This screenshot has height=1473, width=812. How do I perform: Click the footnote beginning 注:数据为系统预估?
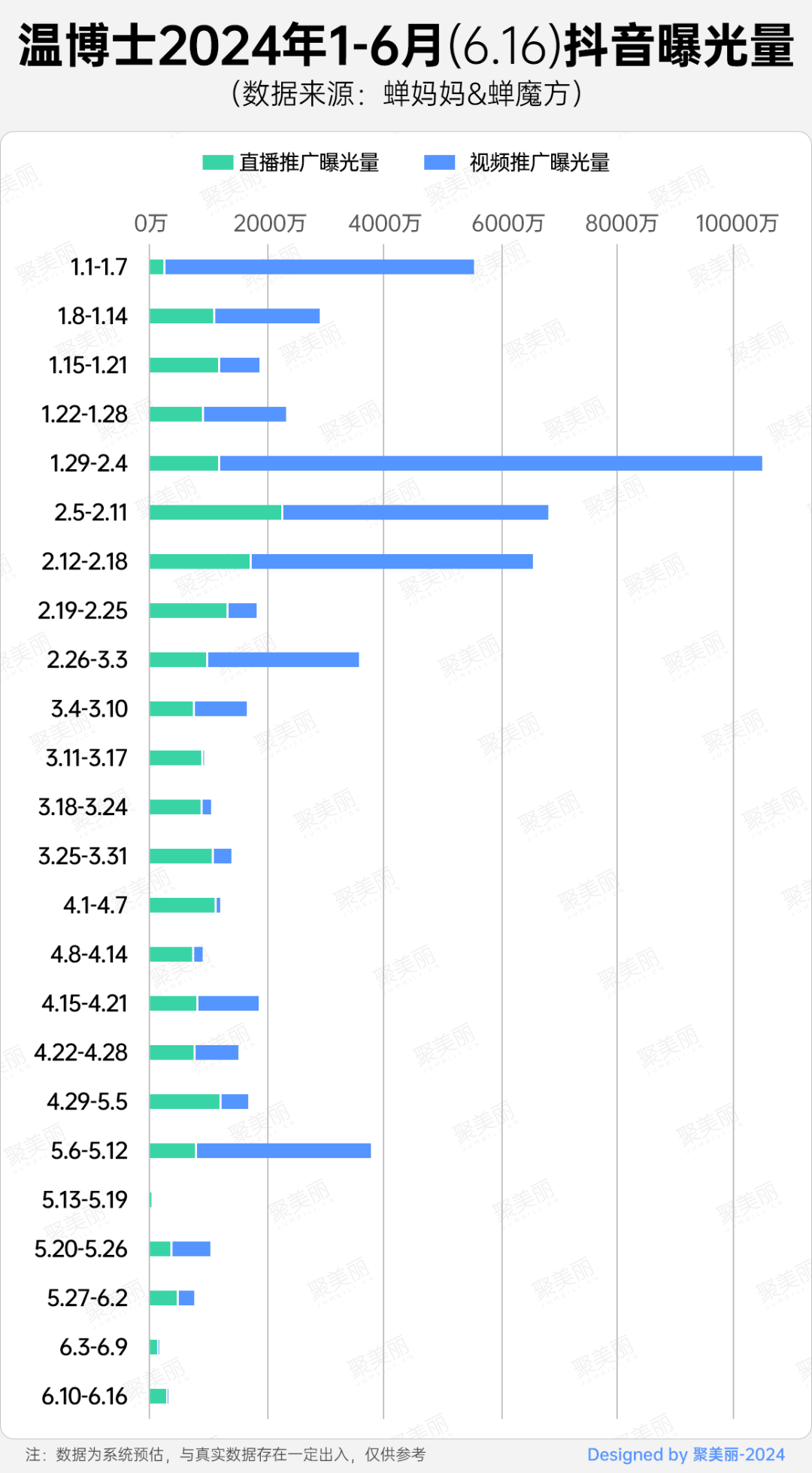[226, 1454]
